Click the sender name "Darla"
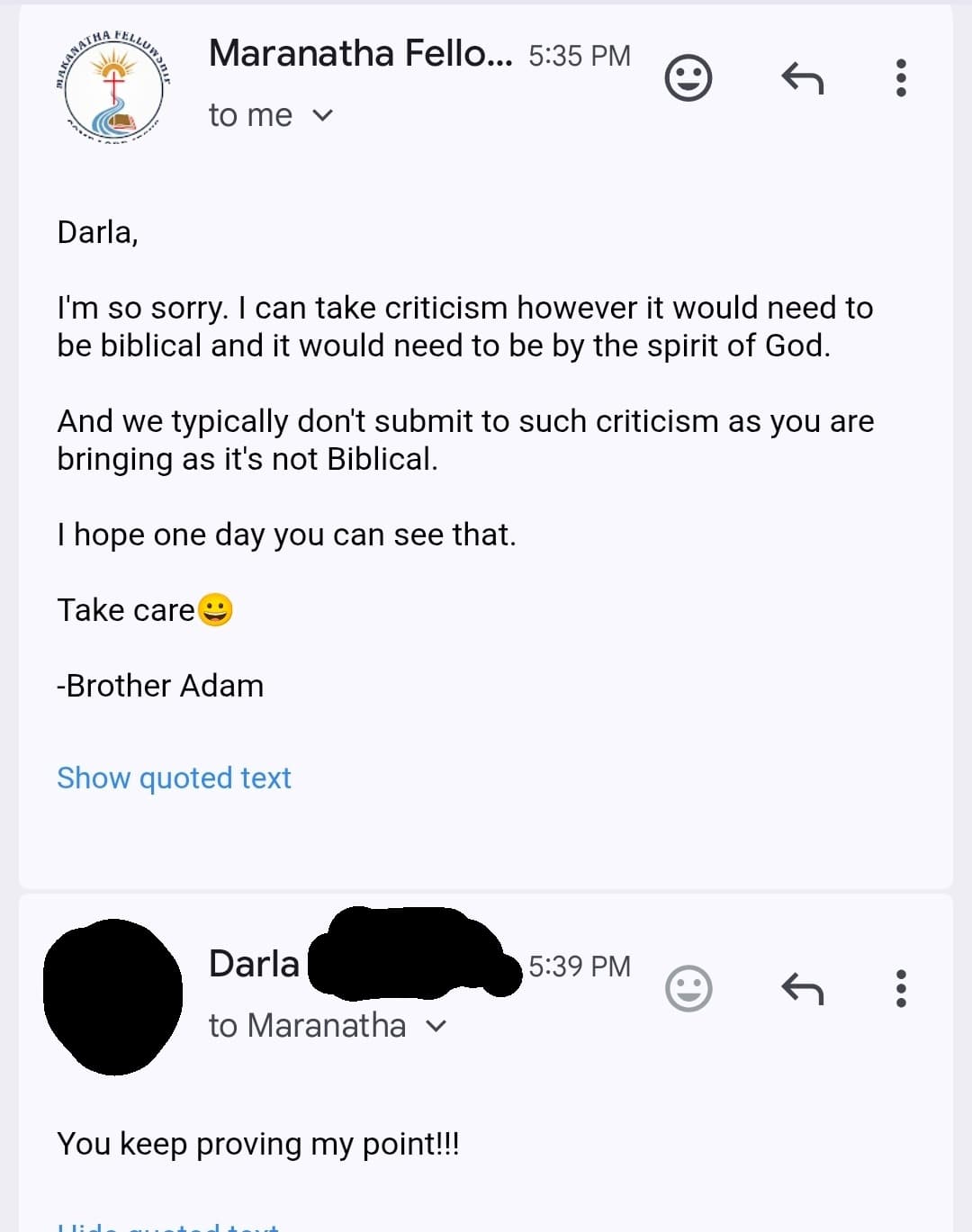 [254, 964]
